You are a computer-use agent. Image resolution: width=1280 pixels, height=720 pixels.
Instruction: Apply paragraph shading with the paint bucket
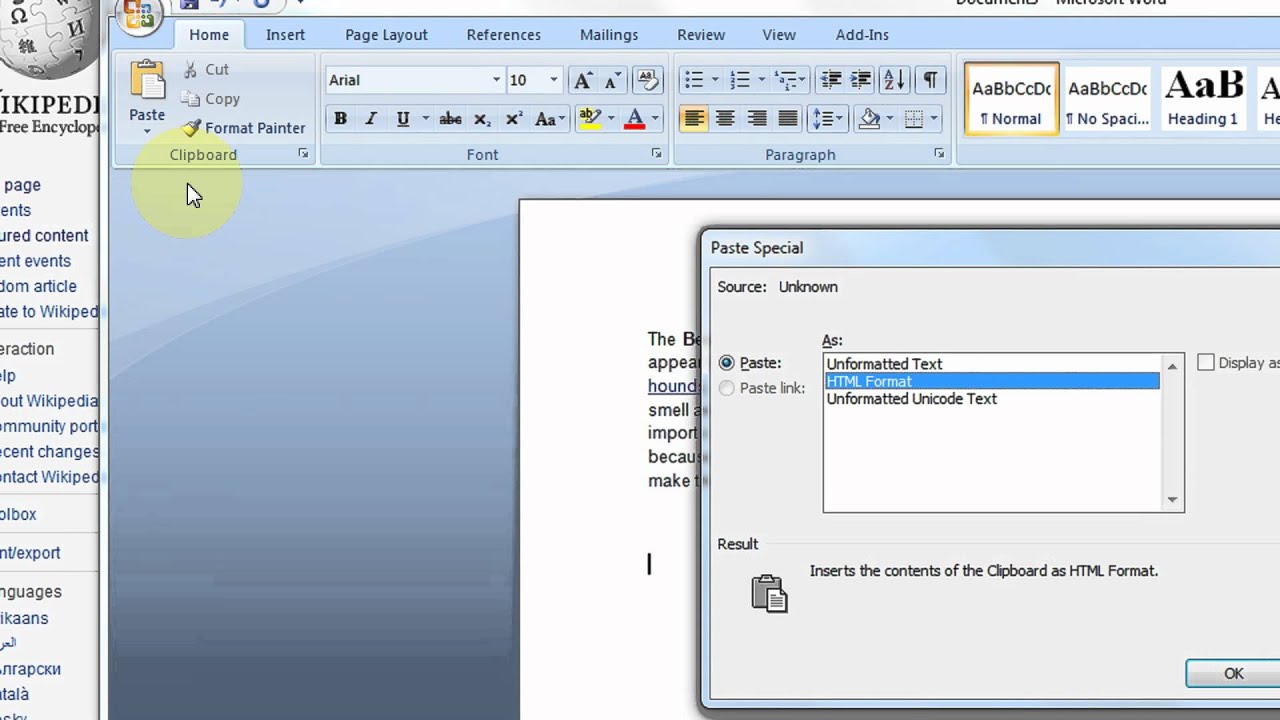[869, 119]
